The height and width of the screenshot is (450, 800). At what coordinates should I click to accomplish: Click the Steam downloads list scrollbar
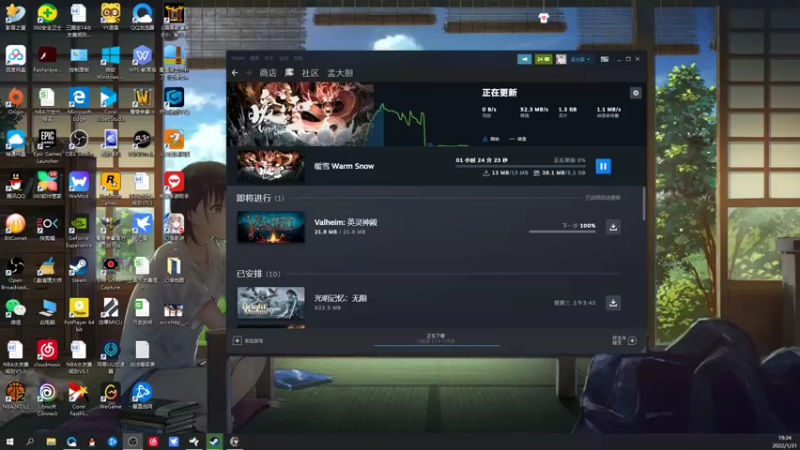(x=643, y=204)
